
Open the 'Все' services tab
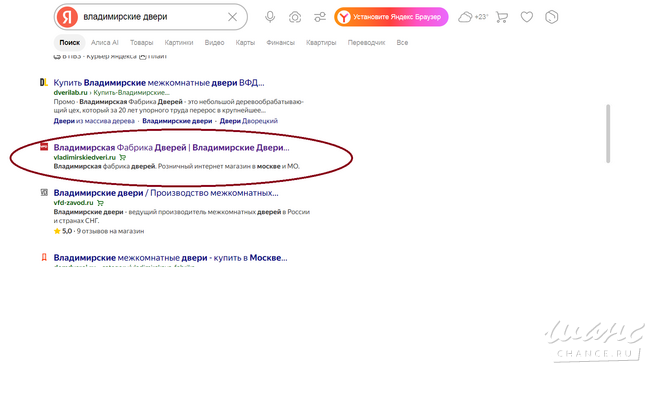click(402, 43)
